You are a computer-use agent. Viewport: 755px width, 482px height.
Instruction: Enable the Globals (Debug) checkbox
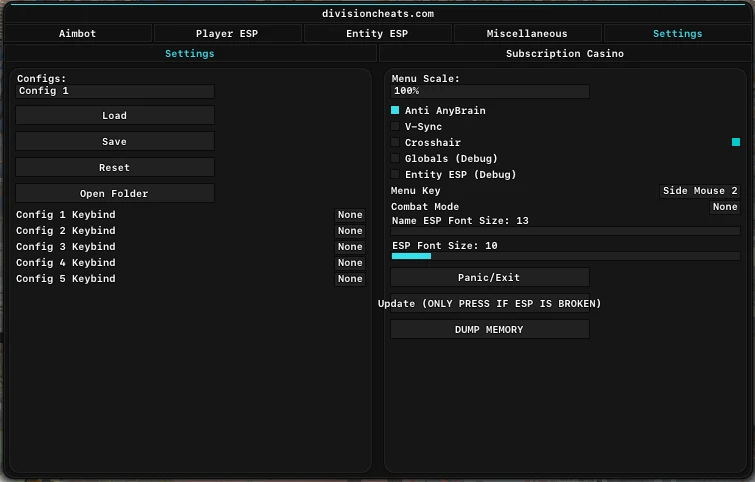pyautogui.click(x=395, y=158)
